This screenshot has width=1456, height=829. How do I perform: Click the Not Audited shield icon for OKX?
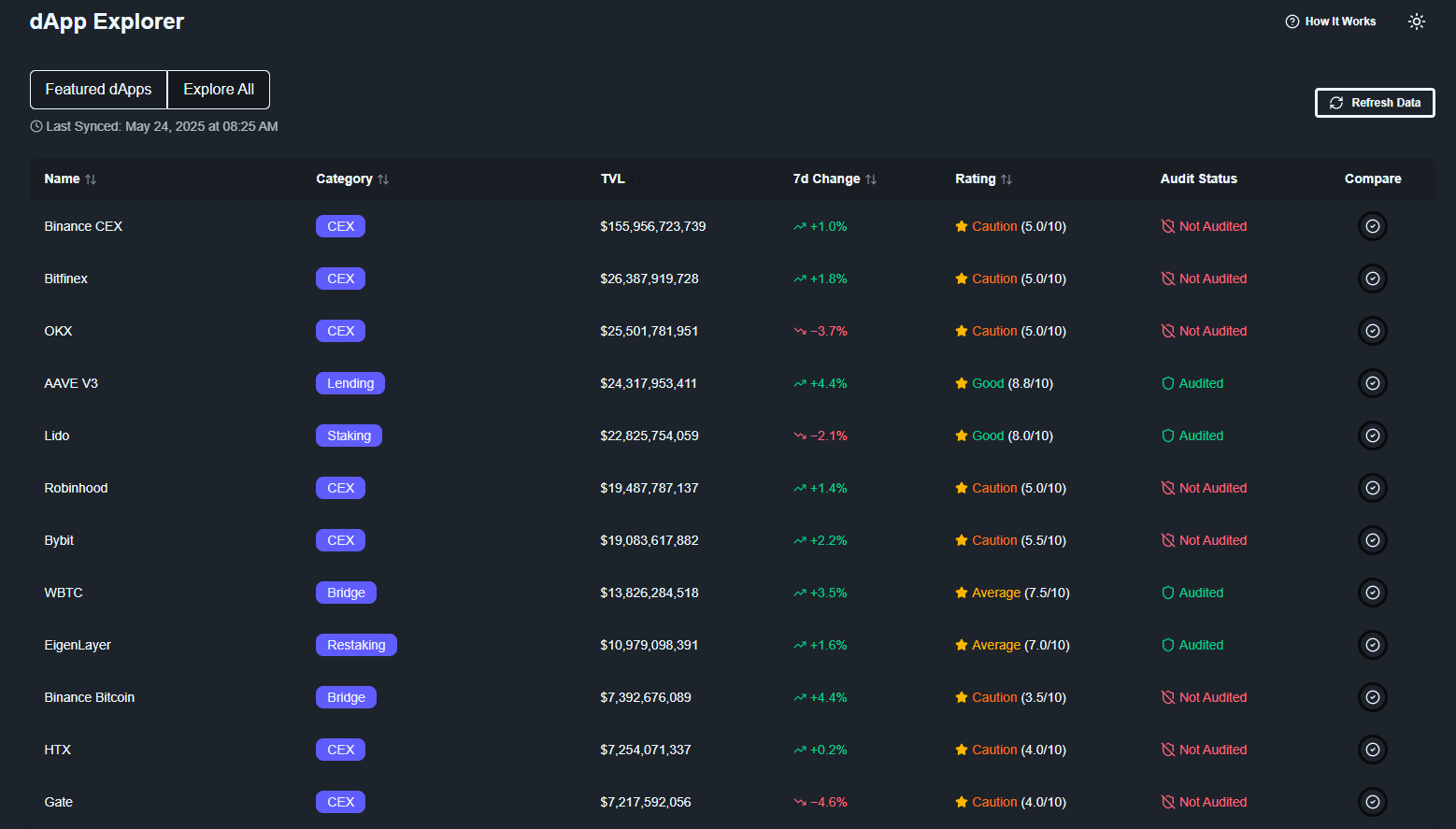point(1167,331)
